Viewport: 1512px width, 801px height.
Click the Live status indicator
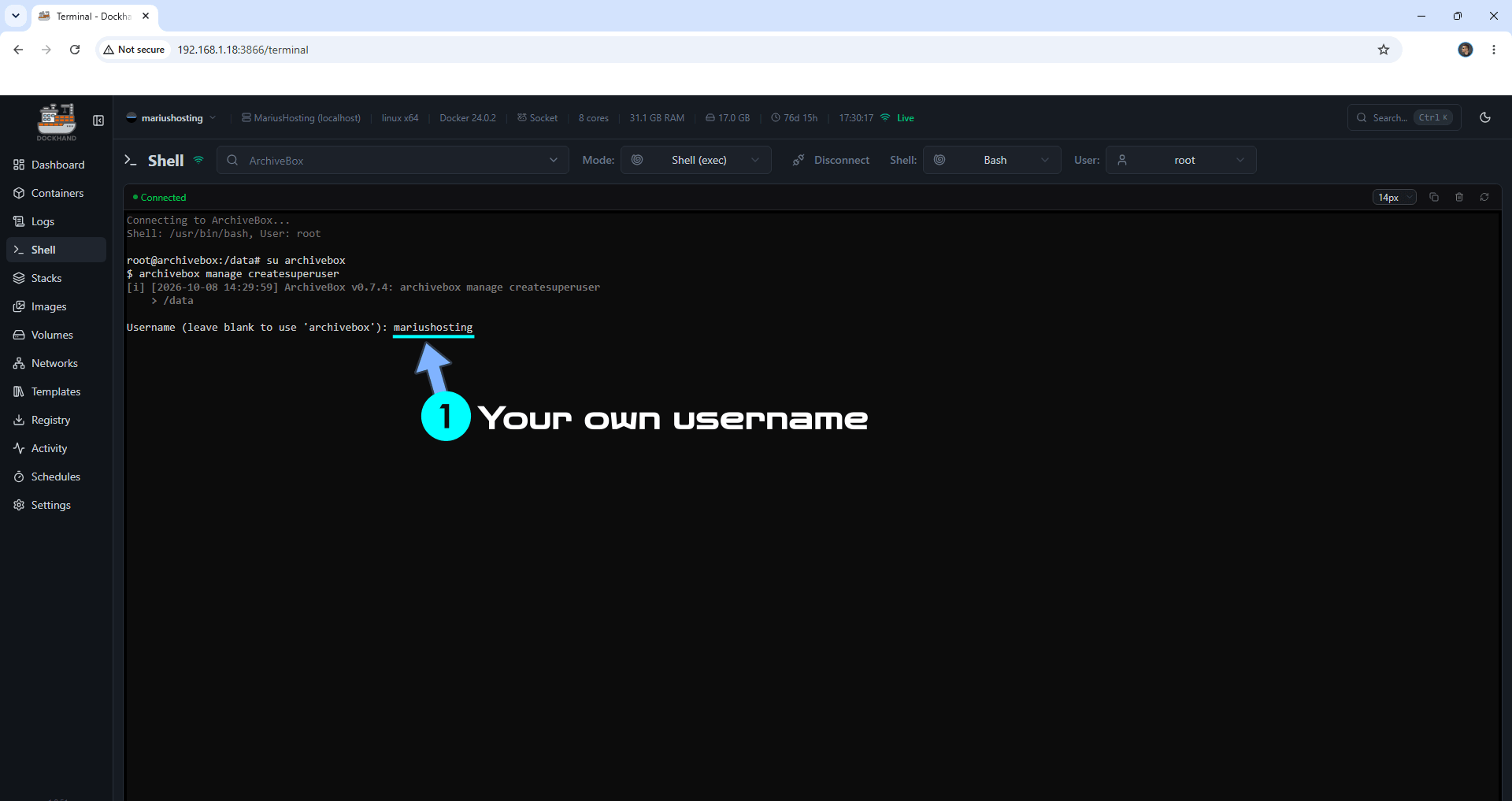click(x=898, y=118)
